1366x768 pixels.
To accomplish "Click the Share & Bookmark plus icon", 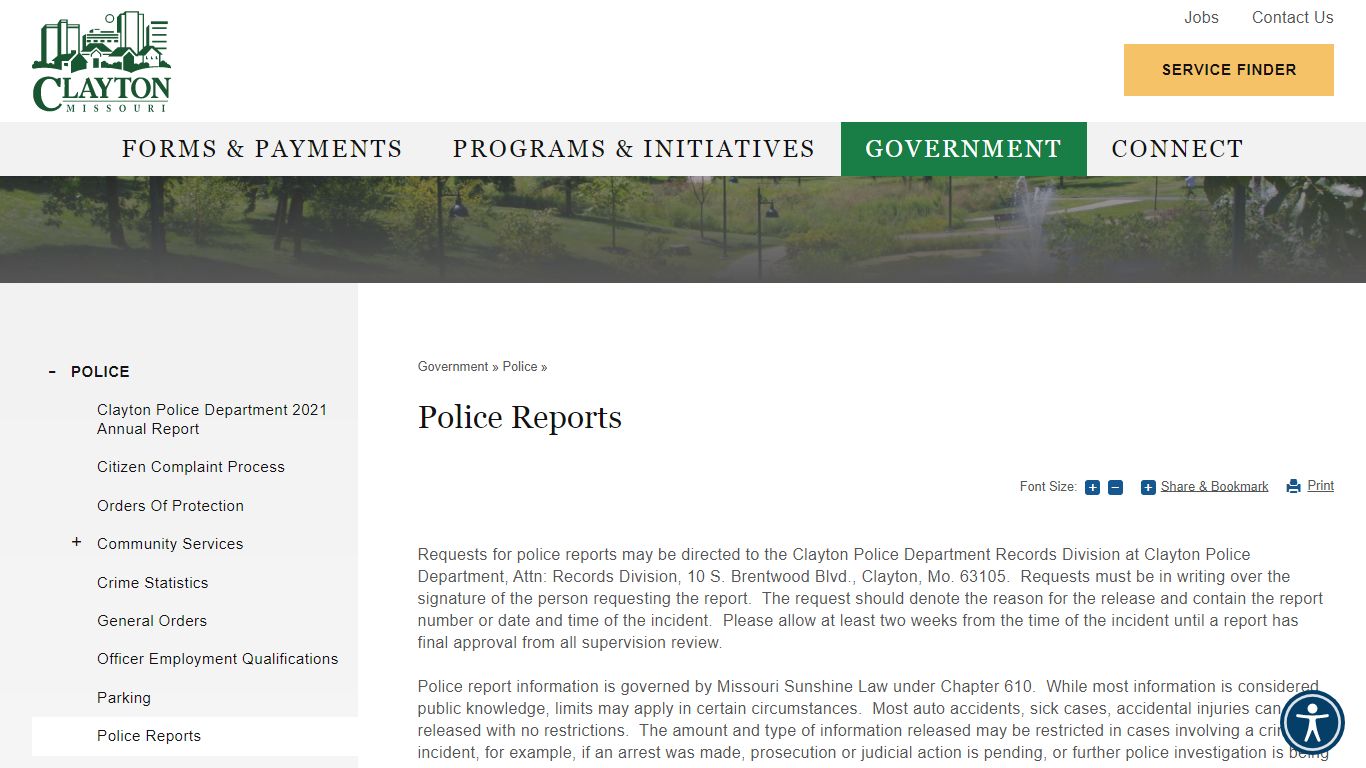I will pos(1148,487).
